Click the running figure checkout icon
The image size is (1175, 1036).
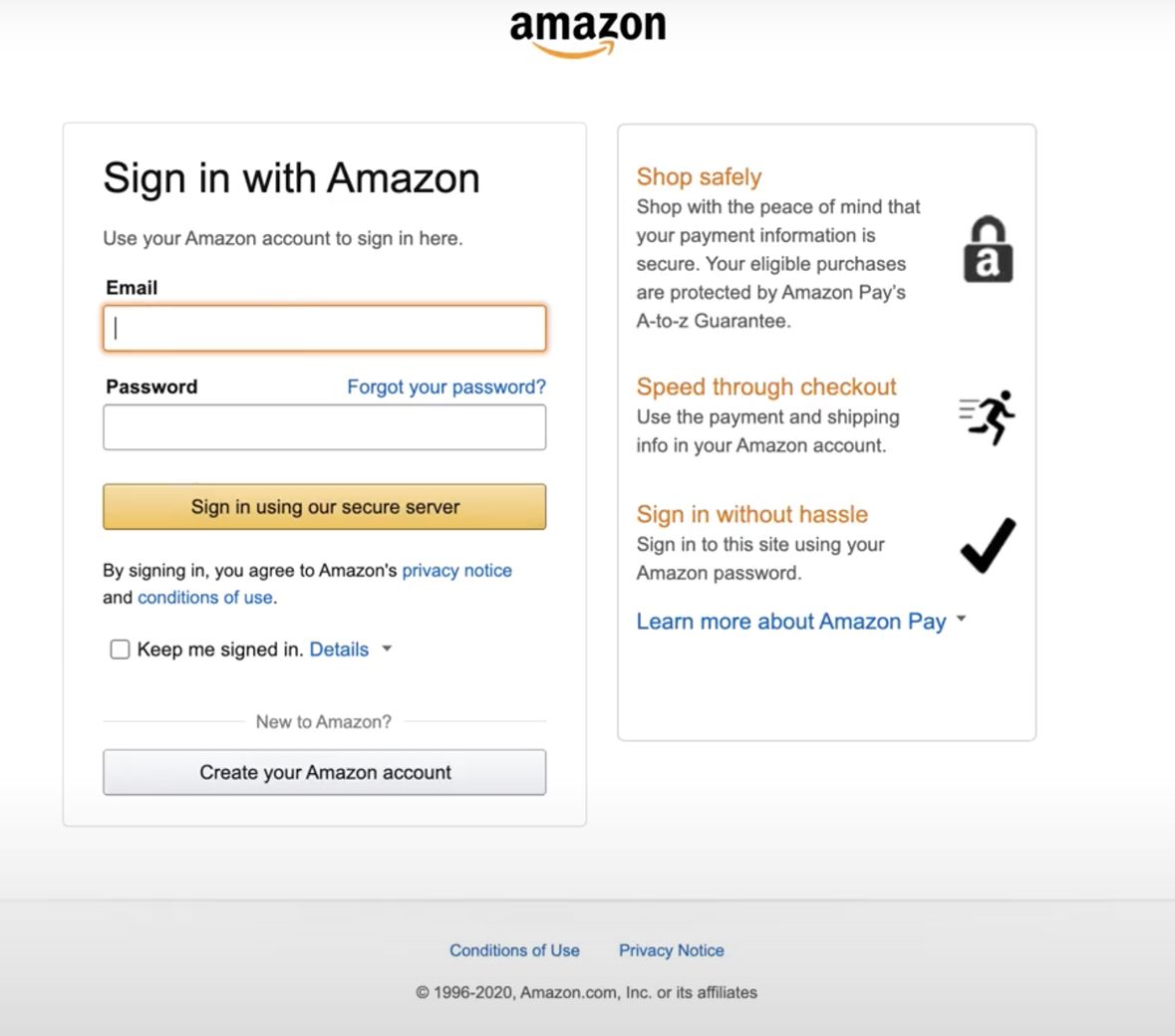click(988, 416)
